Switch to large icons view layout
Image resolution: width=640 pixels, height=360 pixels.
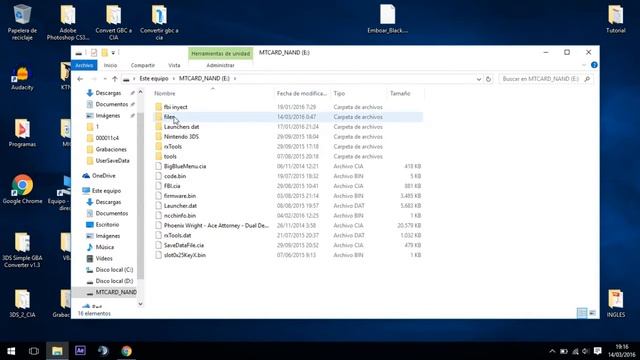click(x=592, y=313)
